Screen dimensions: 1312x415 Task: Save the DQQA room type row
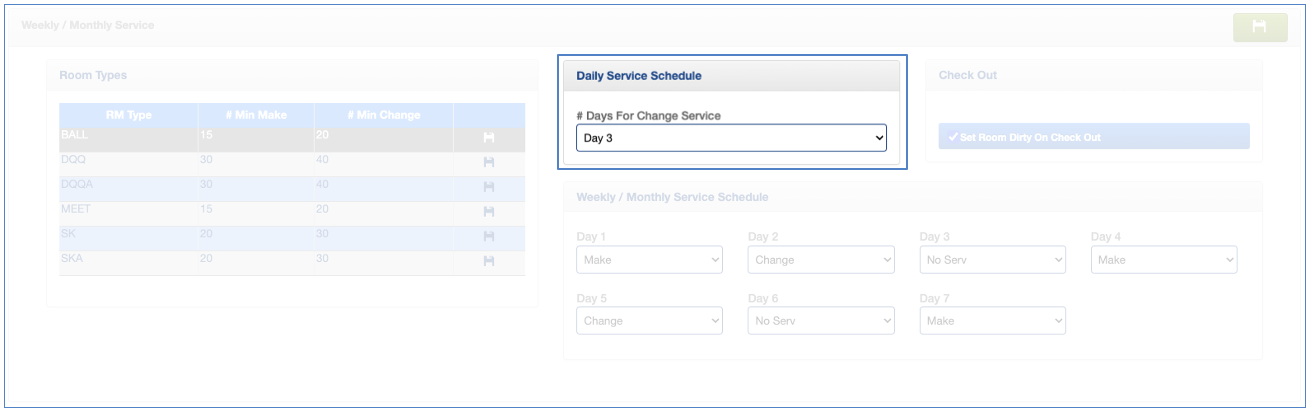coord(489,187)
